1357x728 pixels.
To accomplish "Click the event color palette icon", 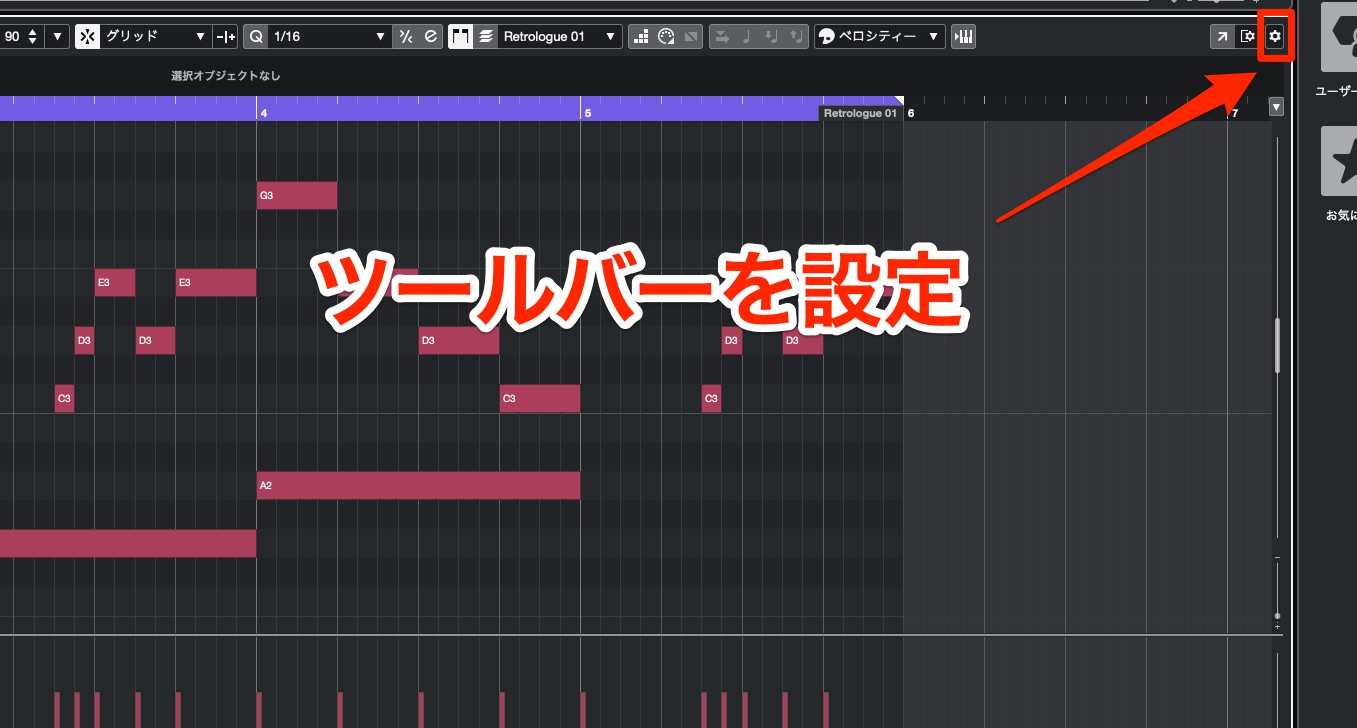I will click(x=827, y=37).
